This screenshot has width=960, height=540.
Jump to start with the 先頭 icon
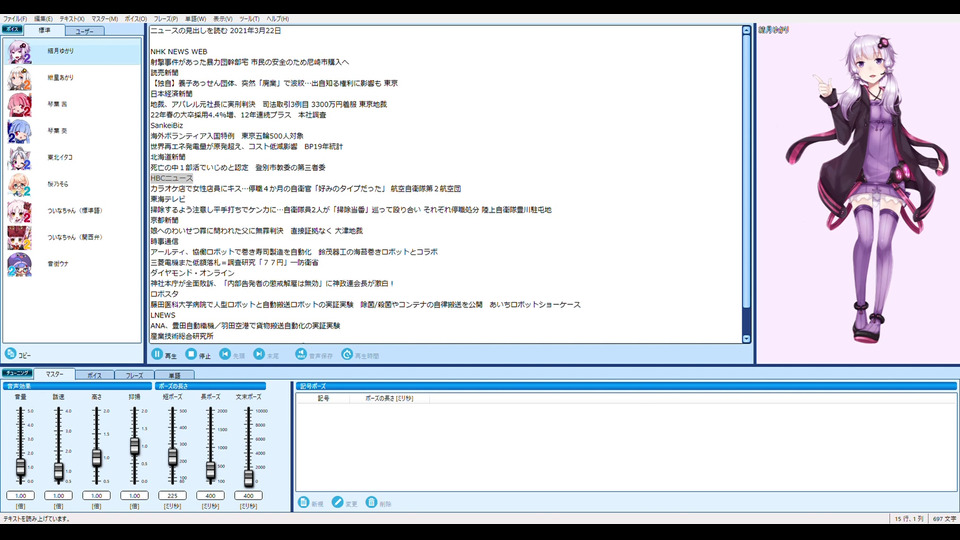[225, 354]
